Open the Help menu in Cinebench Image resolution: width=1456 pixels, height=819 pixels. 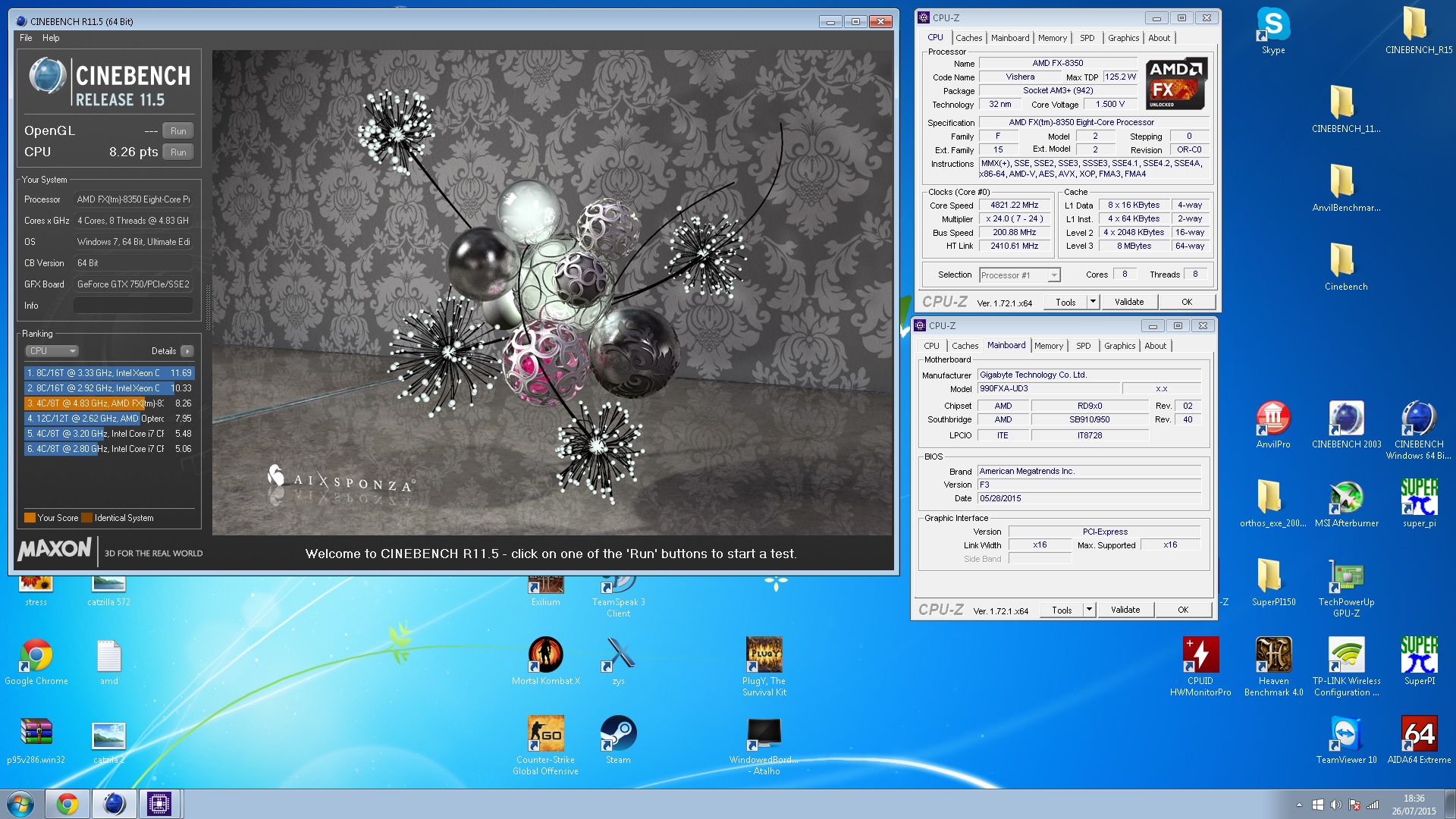pos(51,38)
